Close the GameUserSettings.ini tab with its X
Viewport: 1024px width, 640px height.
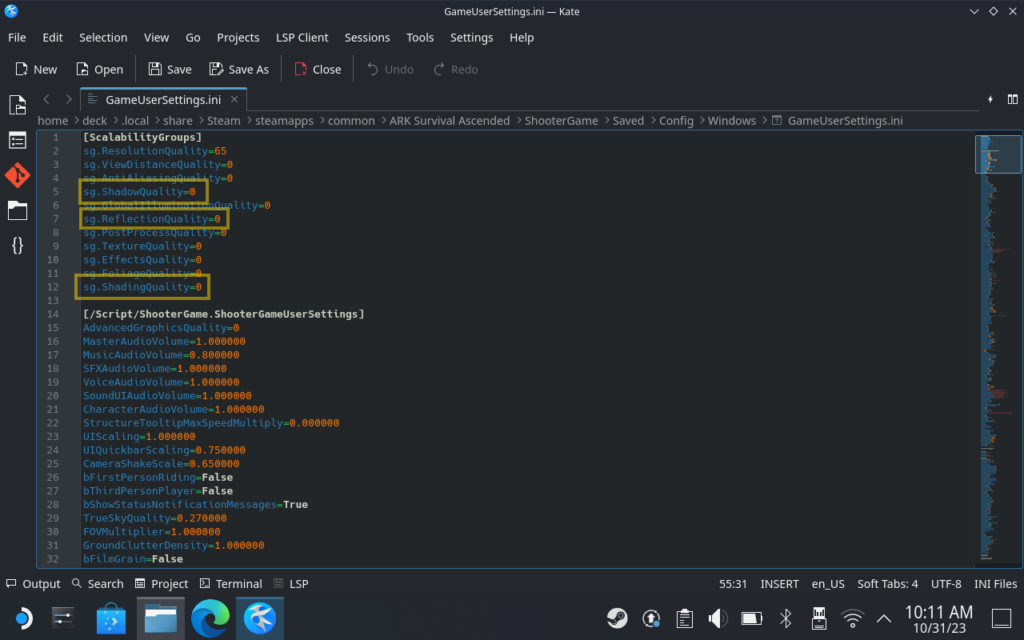pyautogui.click(x=234, y=99)
